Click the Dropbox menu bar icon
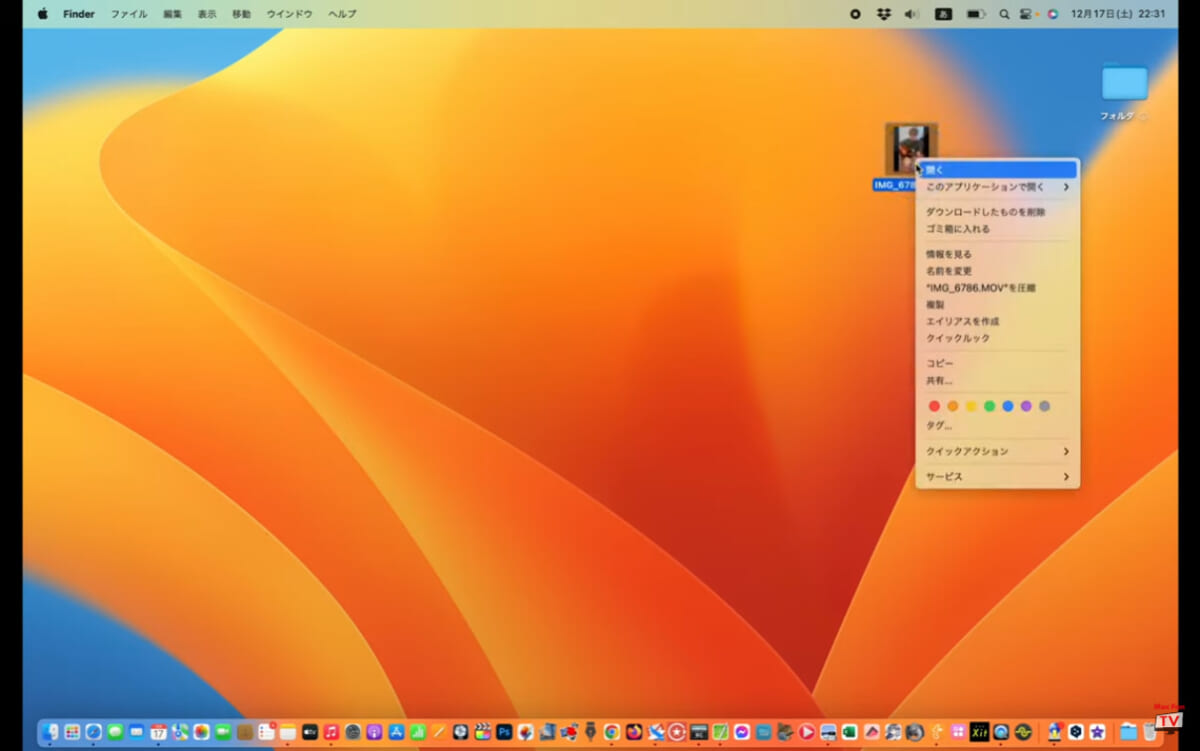The height and width of the screenshot is (751, 1200). pyautogui.click(x=883, y=14)
